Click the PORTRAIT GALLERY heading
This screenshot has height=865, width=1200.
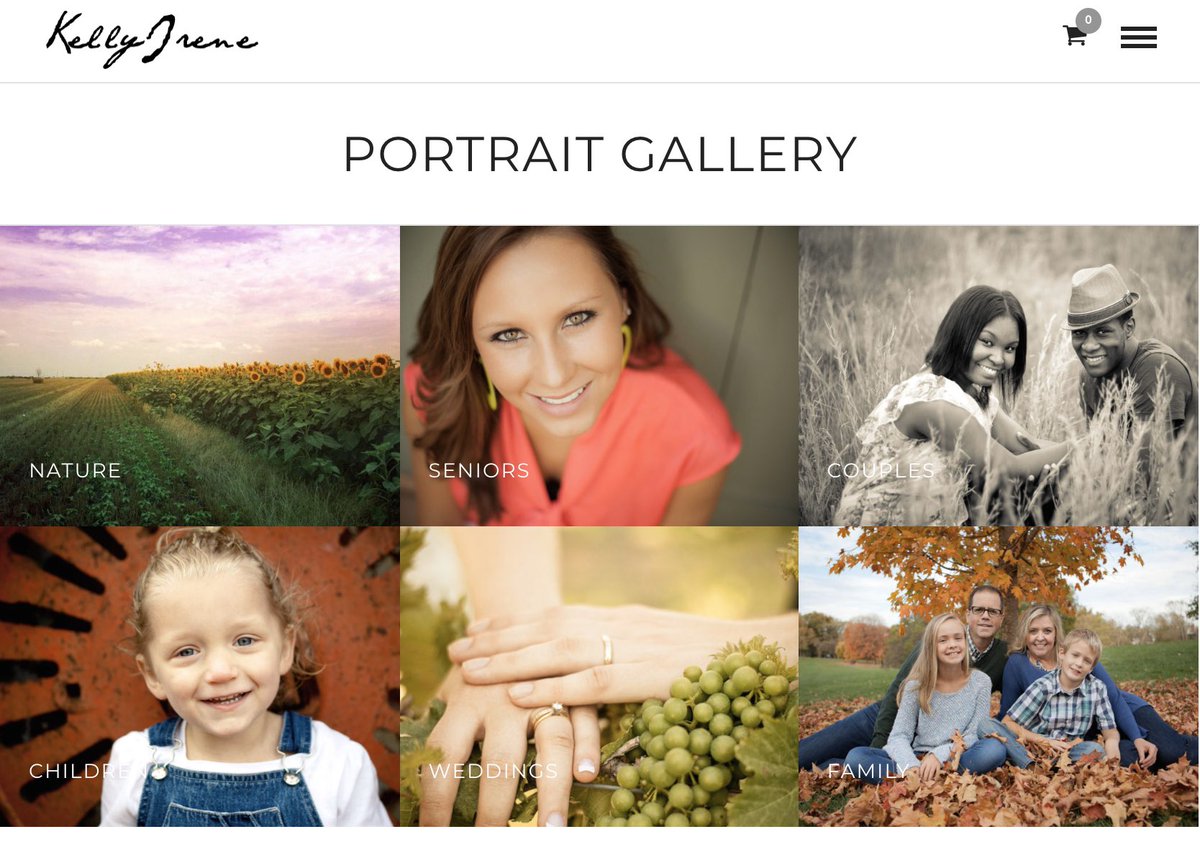pyautogui.click(x=600, y=154)
